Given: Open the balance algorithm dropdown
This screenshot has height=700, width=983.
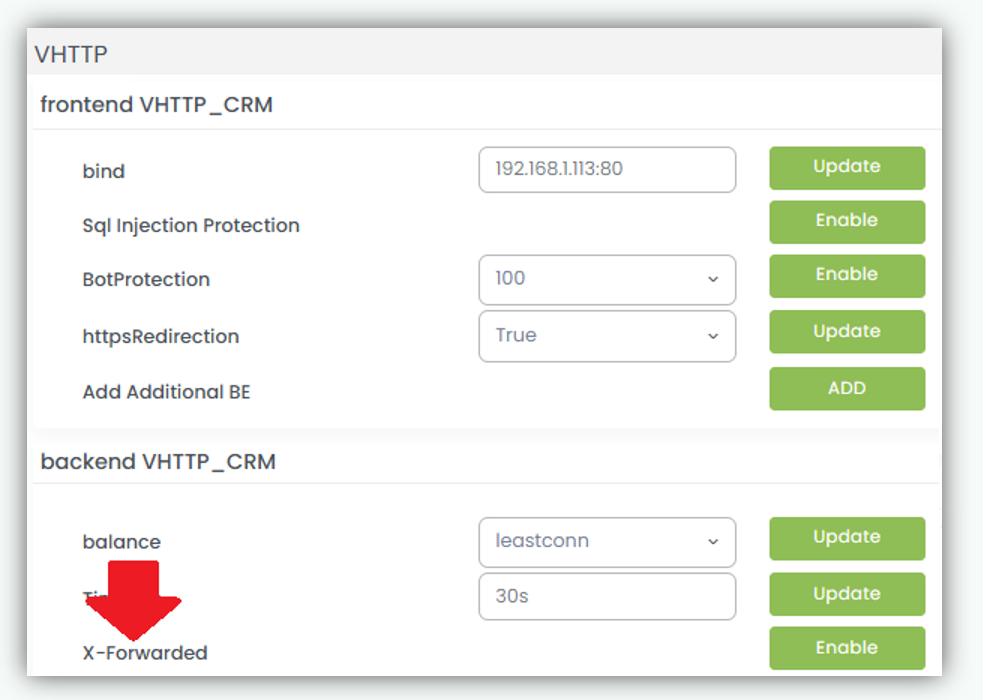Looking at the screenshot, I should pos(607,542).
